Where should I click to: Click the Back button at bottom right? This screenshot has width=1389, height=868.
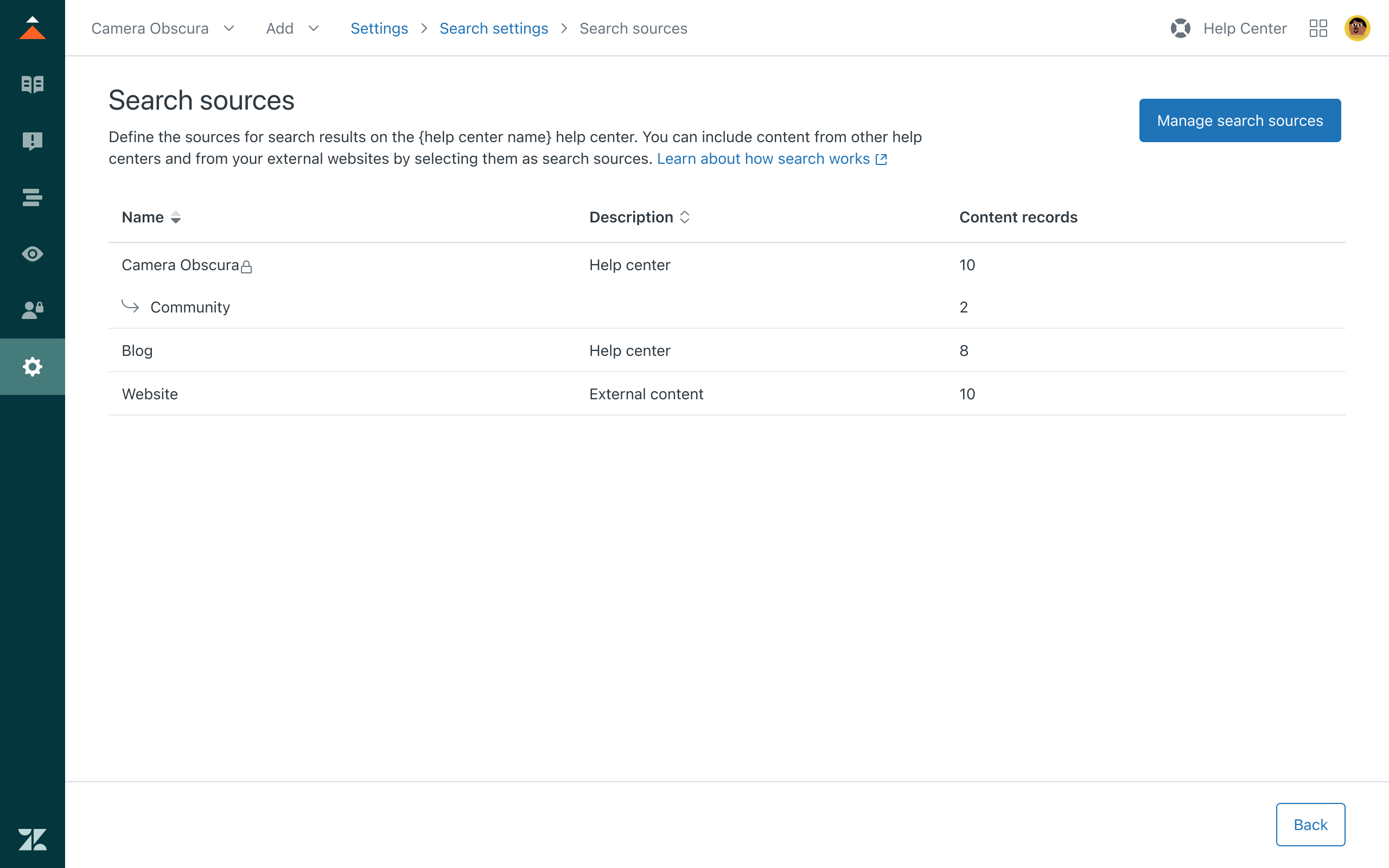point(1310,824)
